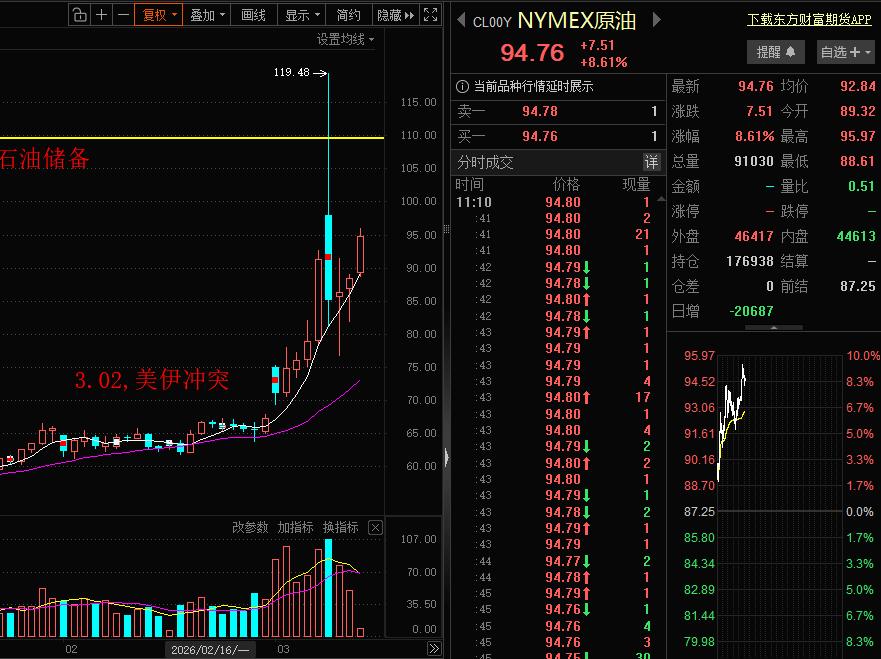The height and width of the screenshot is (659, 881).
Task: Go to next contract with right arrow
Action: point(656,20)
